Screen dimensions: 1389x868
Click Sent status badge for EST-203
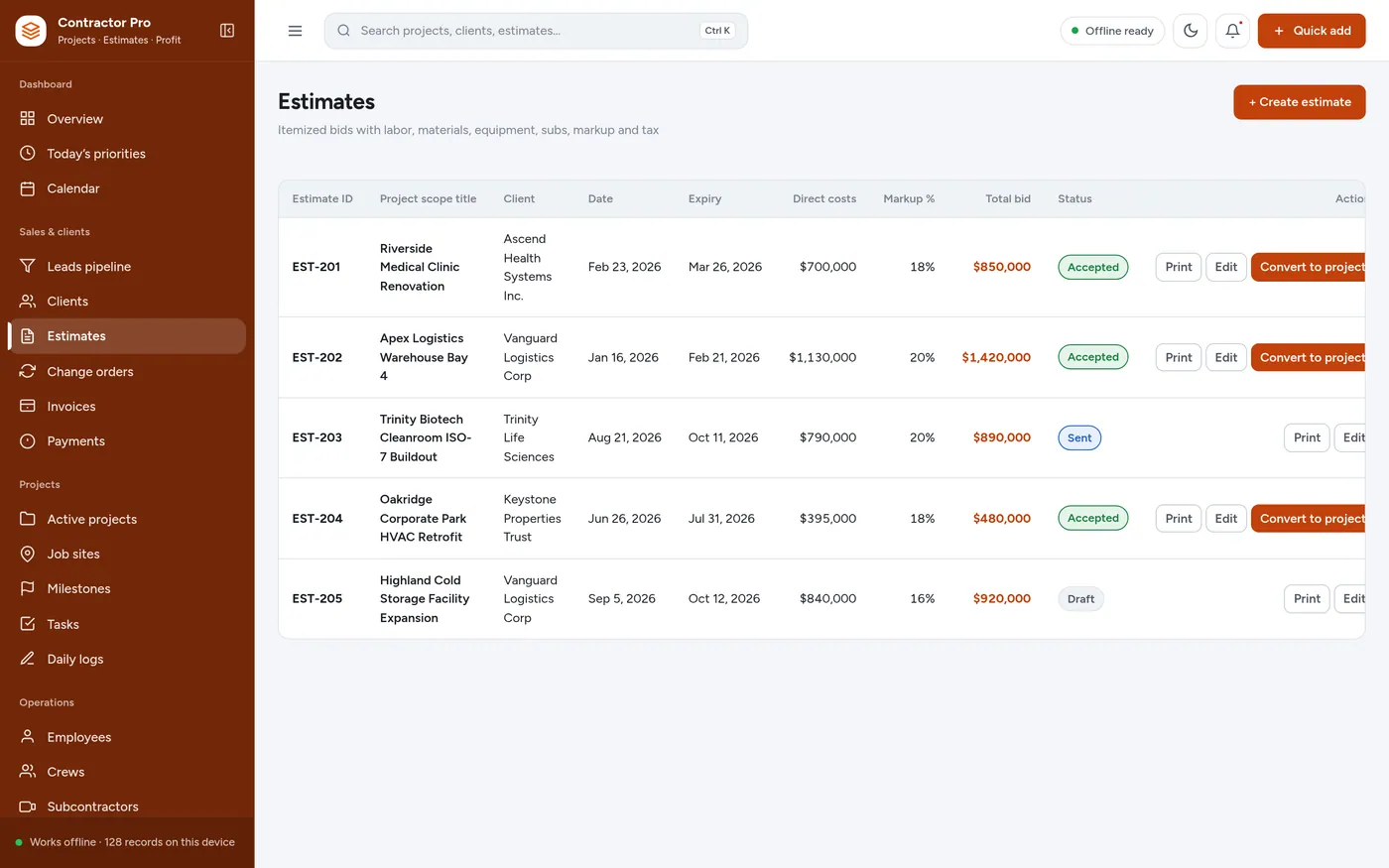[1079, 437]
